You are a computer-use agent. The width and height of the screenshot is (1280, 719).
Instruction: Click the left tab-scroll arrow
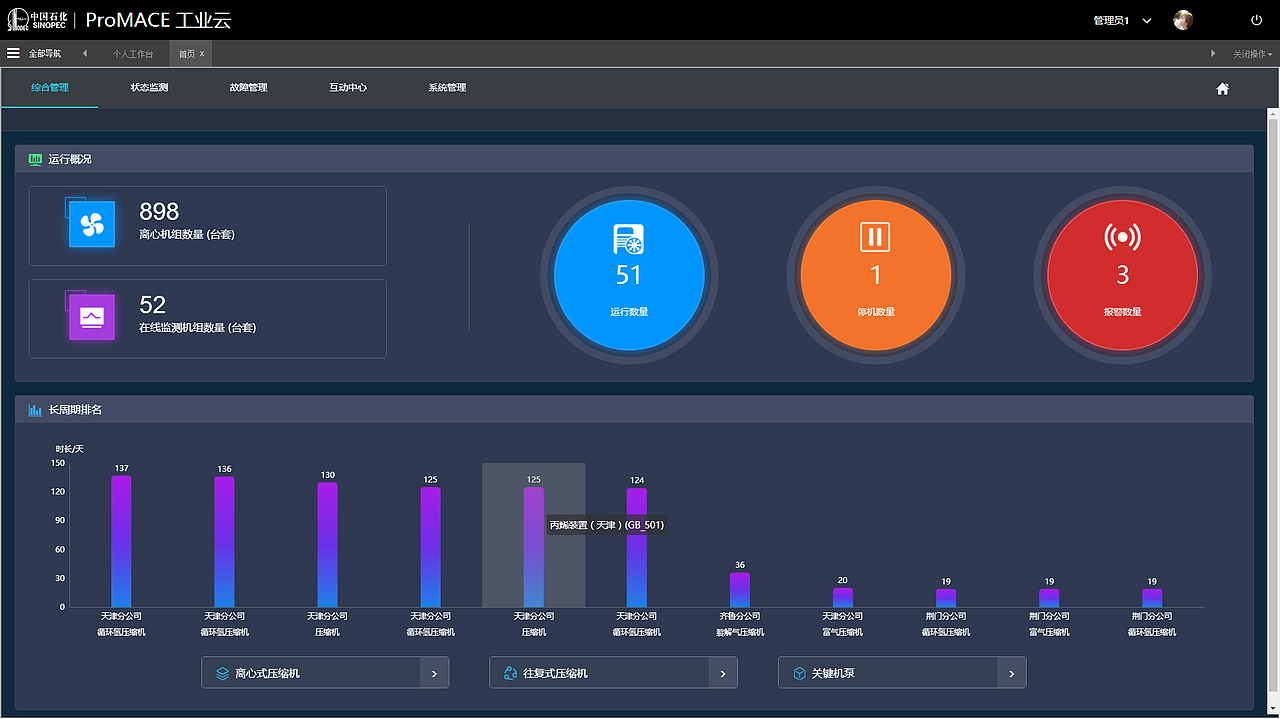[85, 53]
